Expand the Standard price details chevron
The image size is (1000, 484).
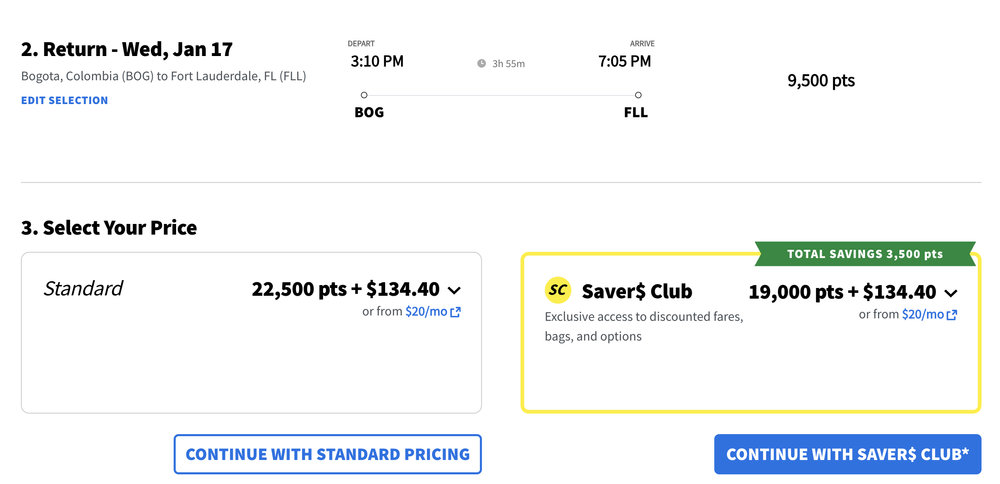click(454, 290)
